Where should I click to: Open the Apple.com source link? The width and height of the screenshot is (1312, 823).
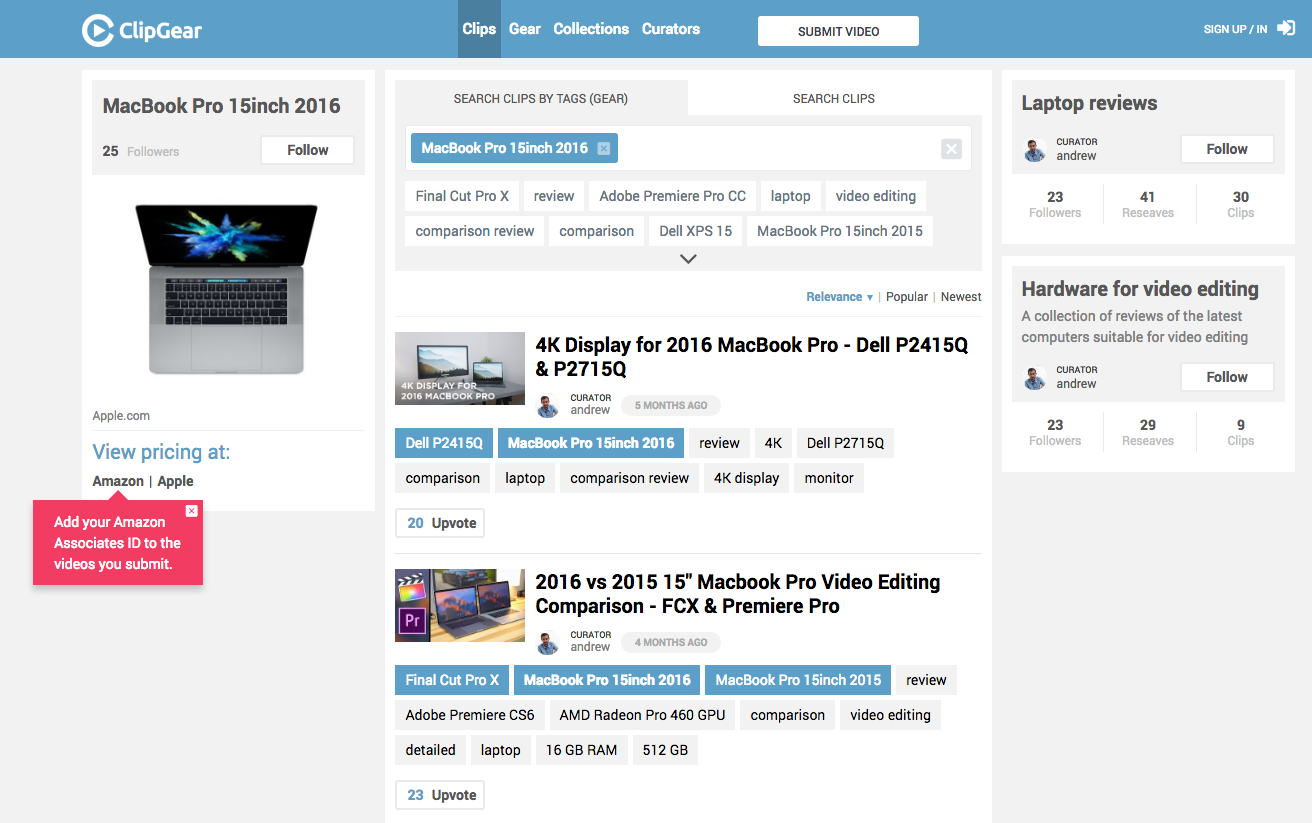pyautogui.click(x=121, y=416)
